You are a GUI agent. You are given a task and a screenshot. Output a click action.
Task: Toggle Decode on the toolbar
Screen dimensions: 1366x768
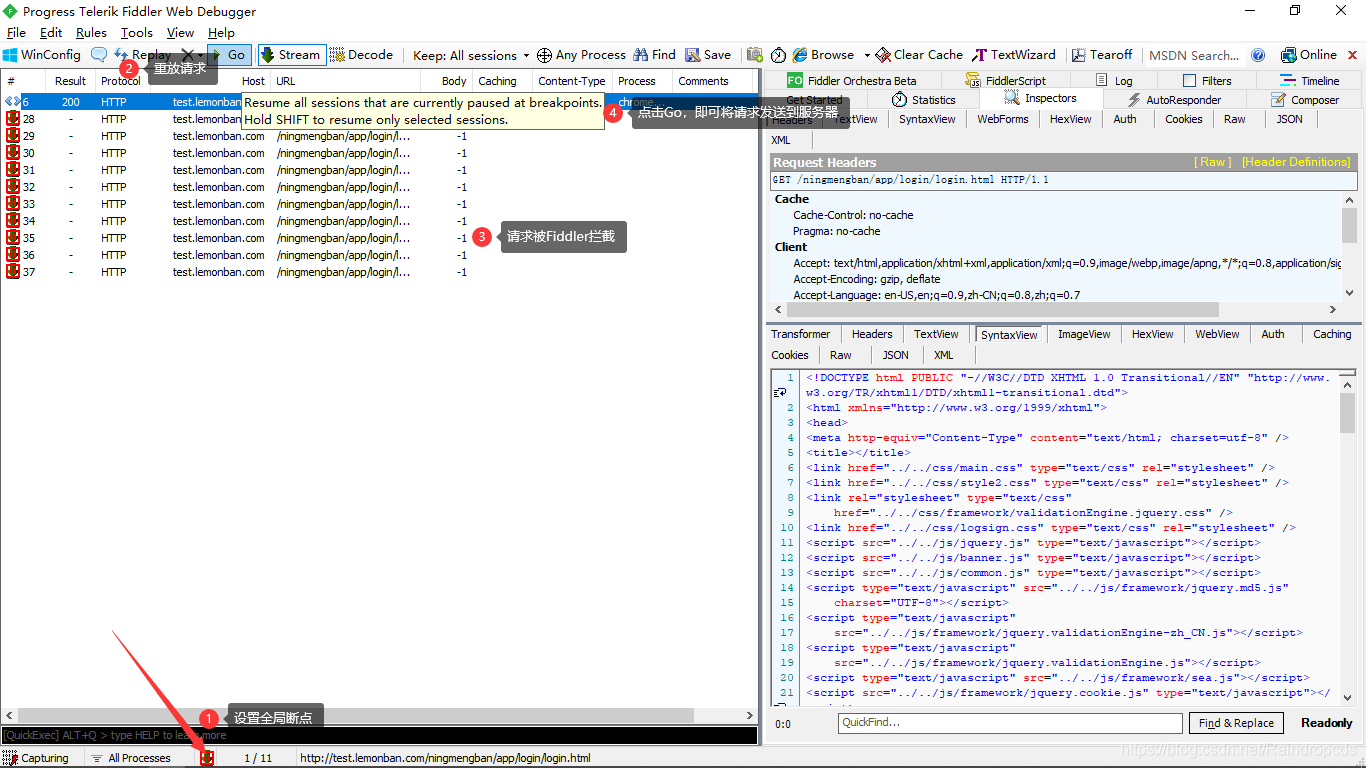[x=362, y=55]
